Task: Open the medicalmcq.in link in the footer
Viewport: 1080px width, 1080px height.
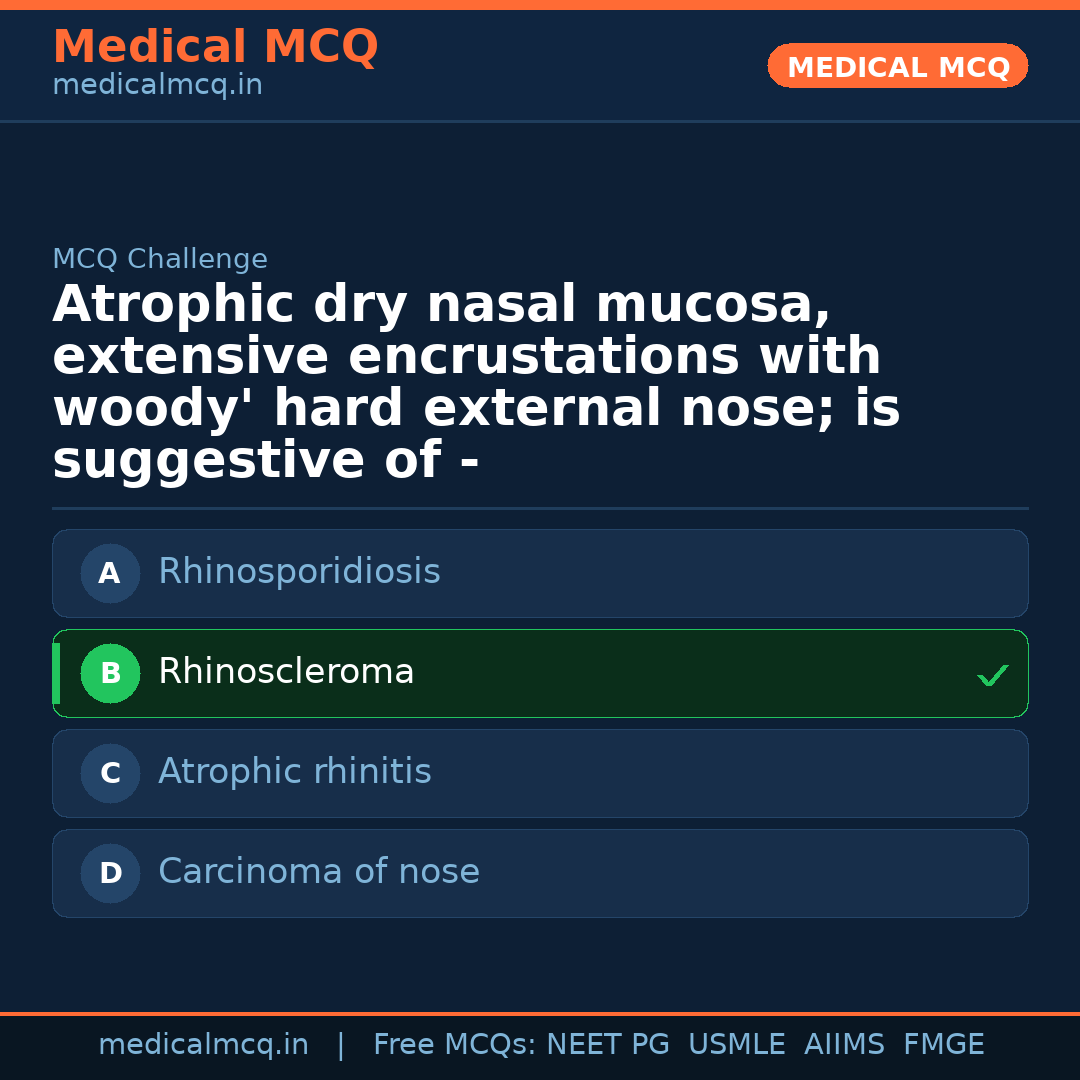Action: click(203, 1045)
